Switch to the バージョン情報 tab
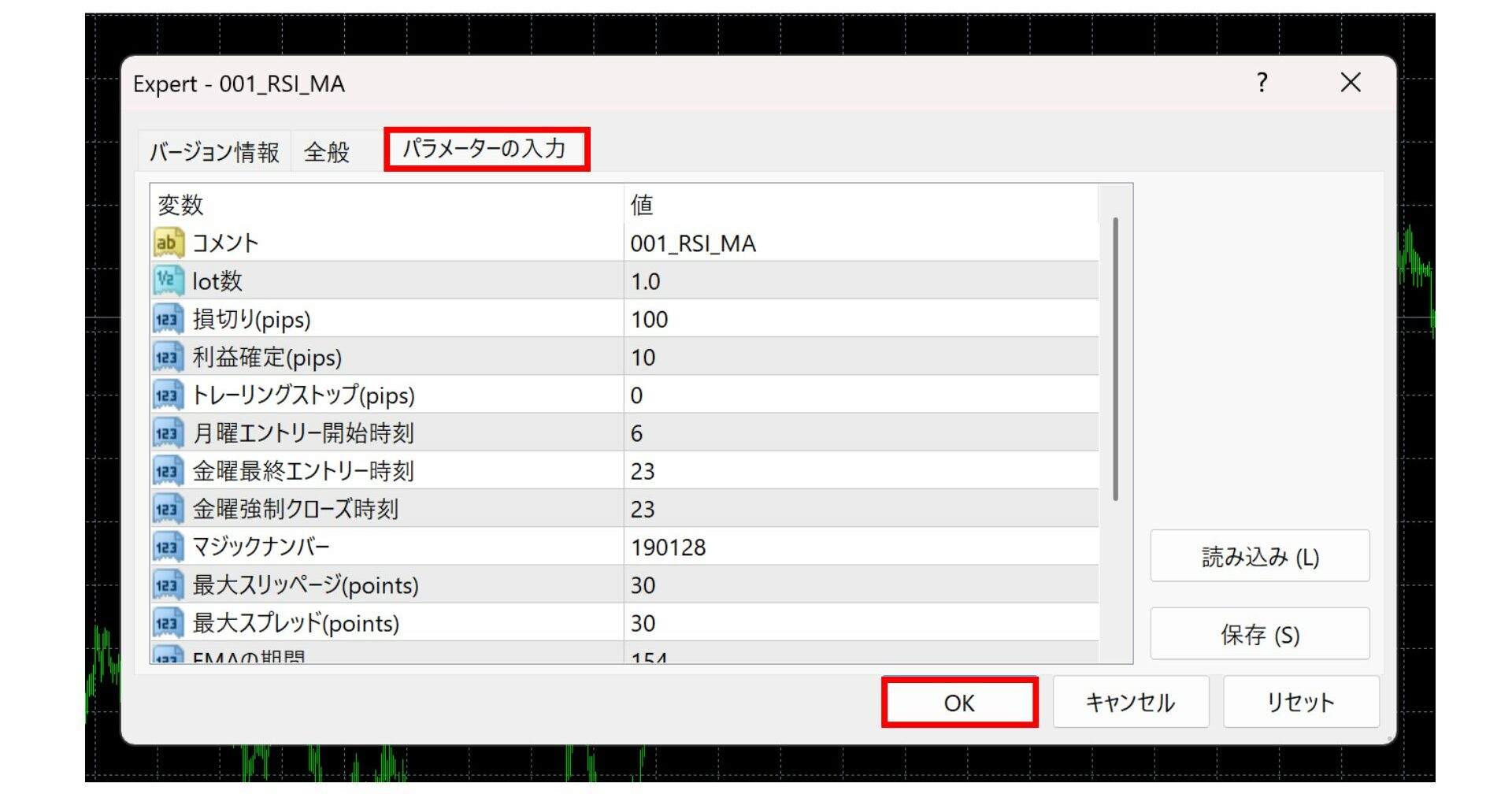 (214, 151)
